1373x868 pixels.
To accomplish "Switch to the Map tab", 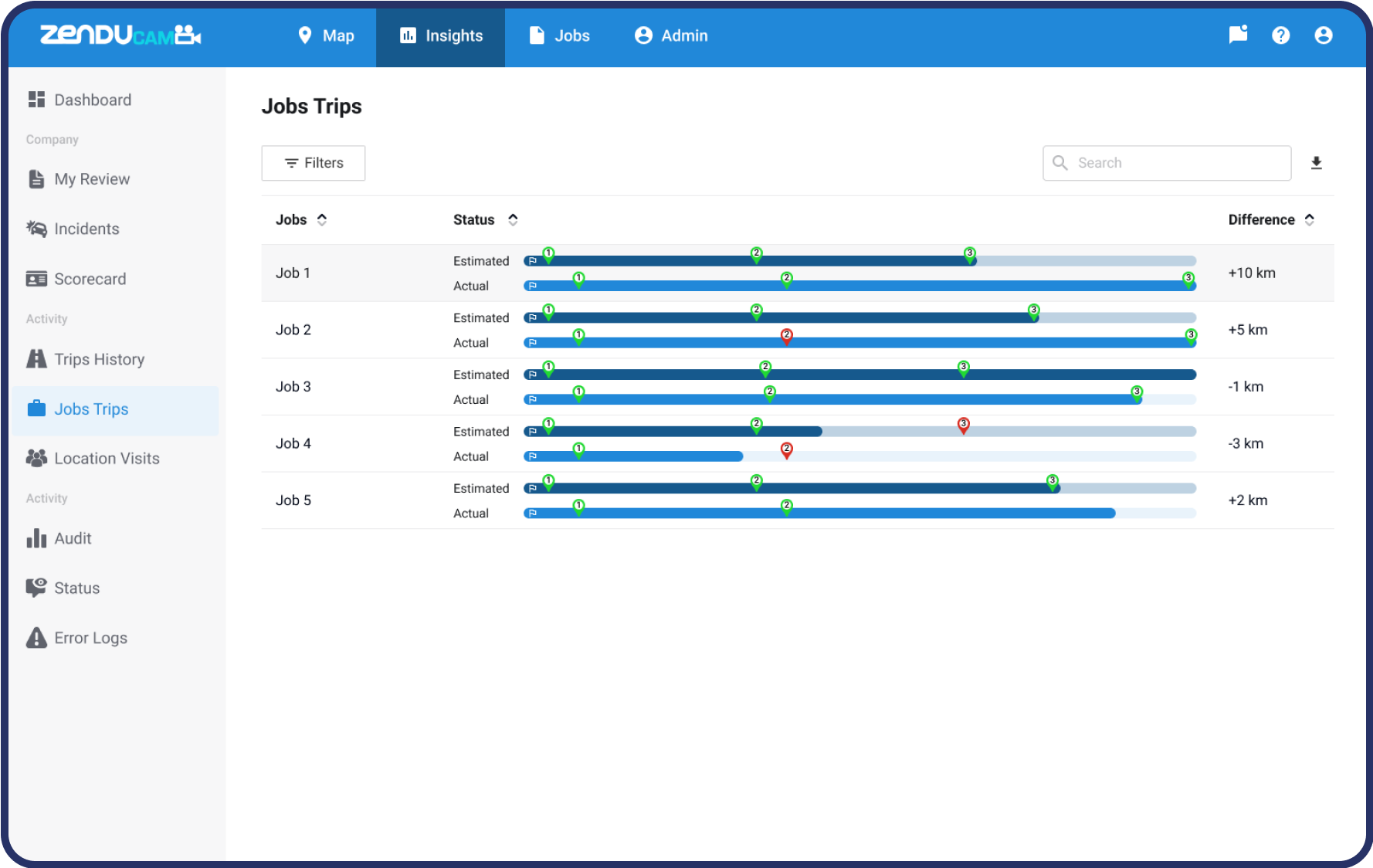I will (326, 36).
